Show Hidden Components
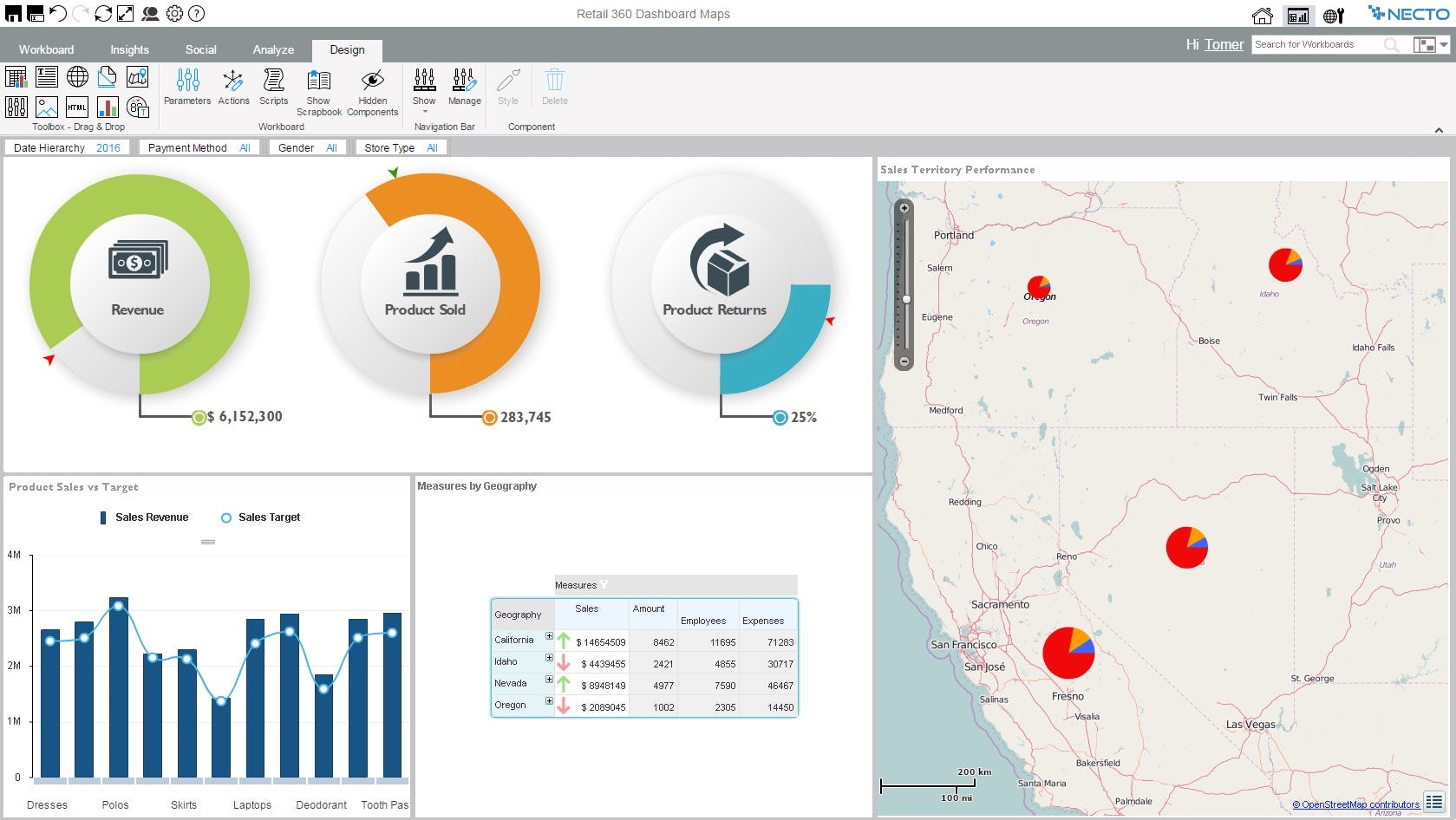 (372, 87)
